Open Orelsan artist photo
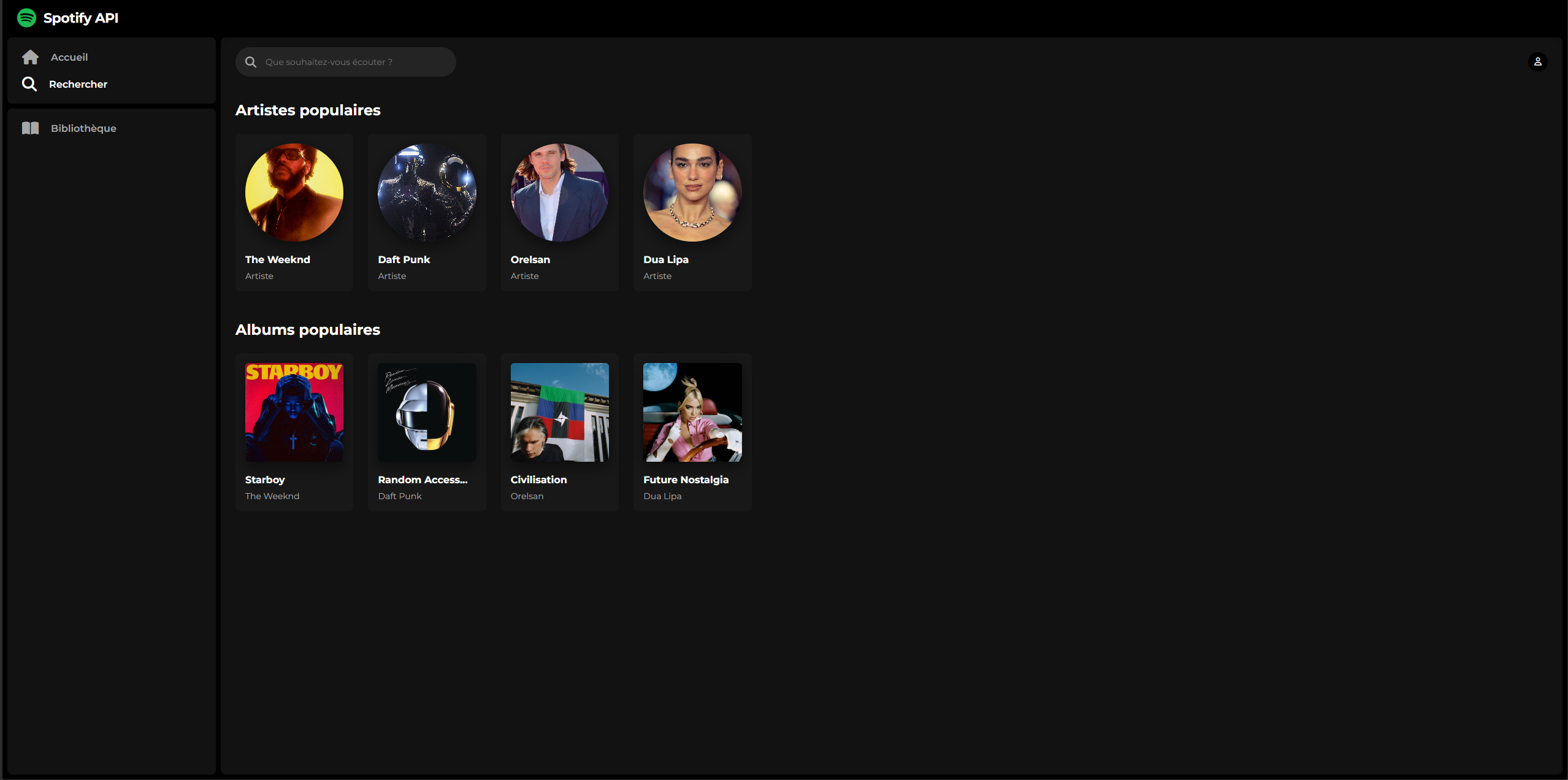The width and height of the screenshot is (1568, 780). (560, 193)
